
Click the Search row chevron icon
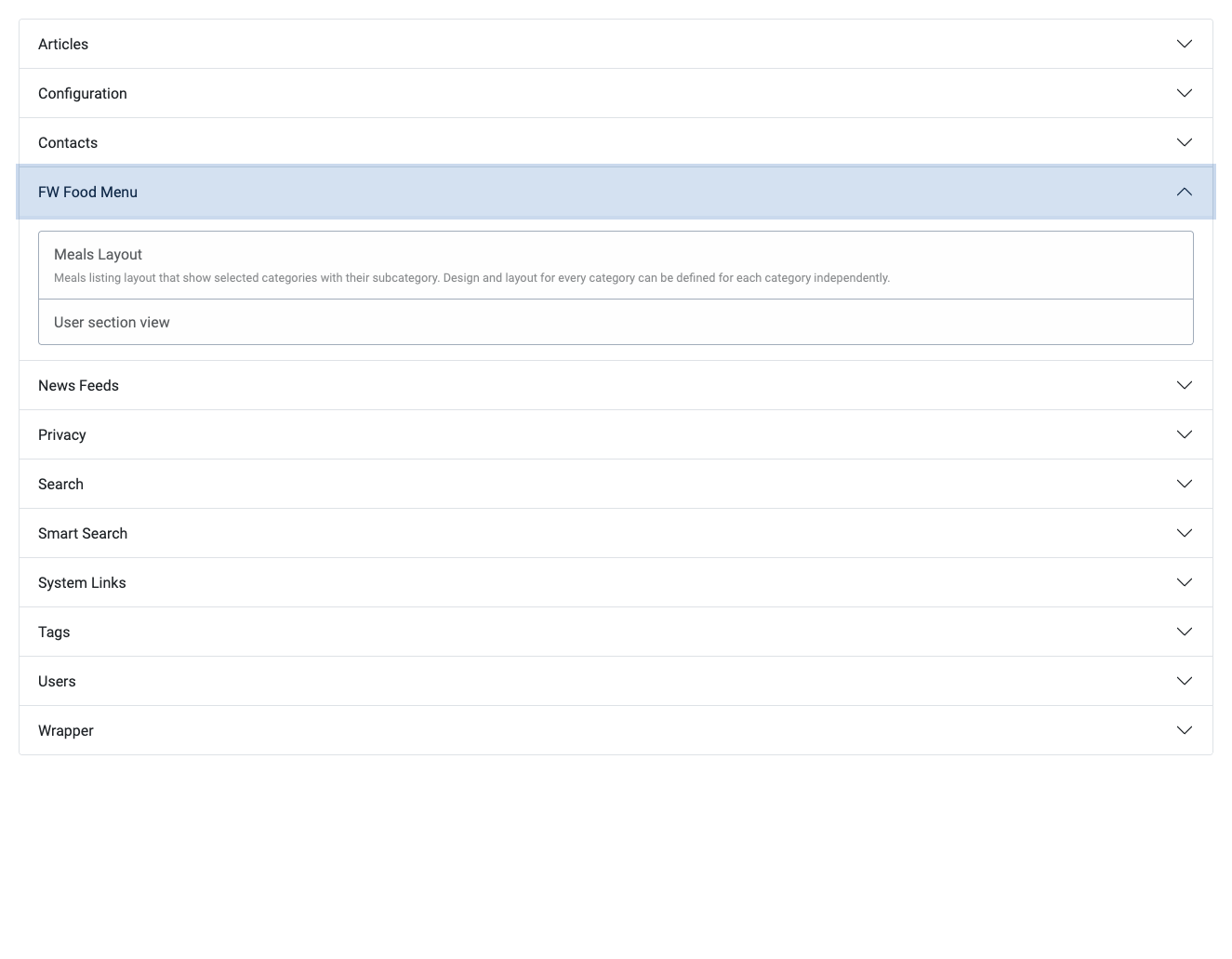(x=1184, y=484)
